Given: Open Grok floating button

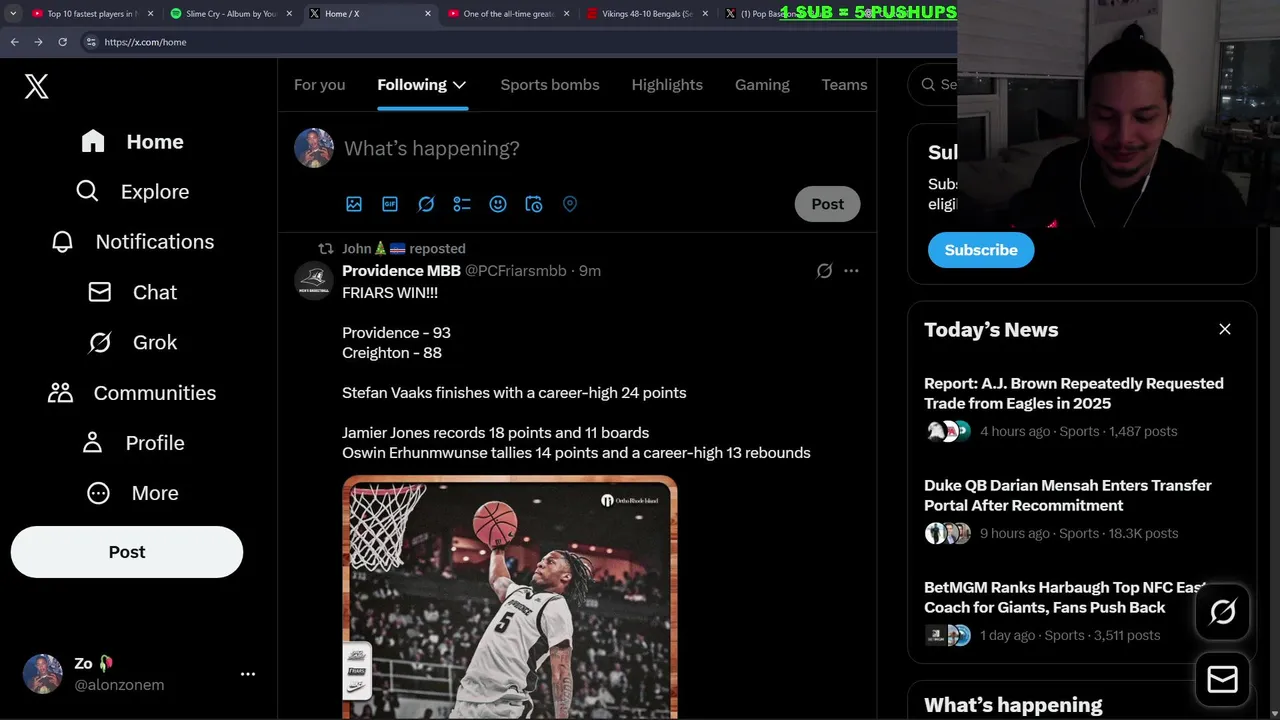Looking at the screenshot, I should [1222, 612].
